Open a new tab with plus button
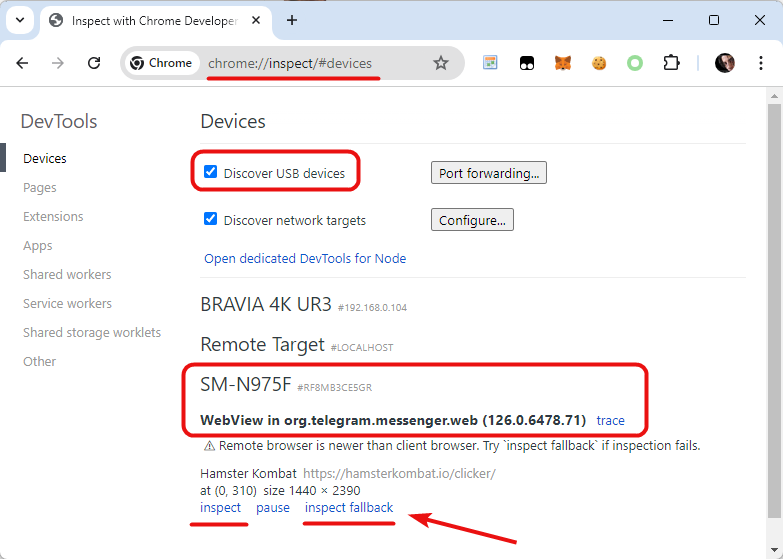This screenshot has width=783, height=559. (x=292, y=20)
